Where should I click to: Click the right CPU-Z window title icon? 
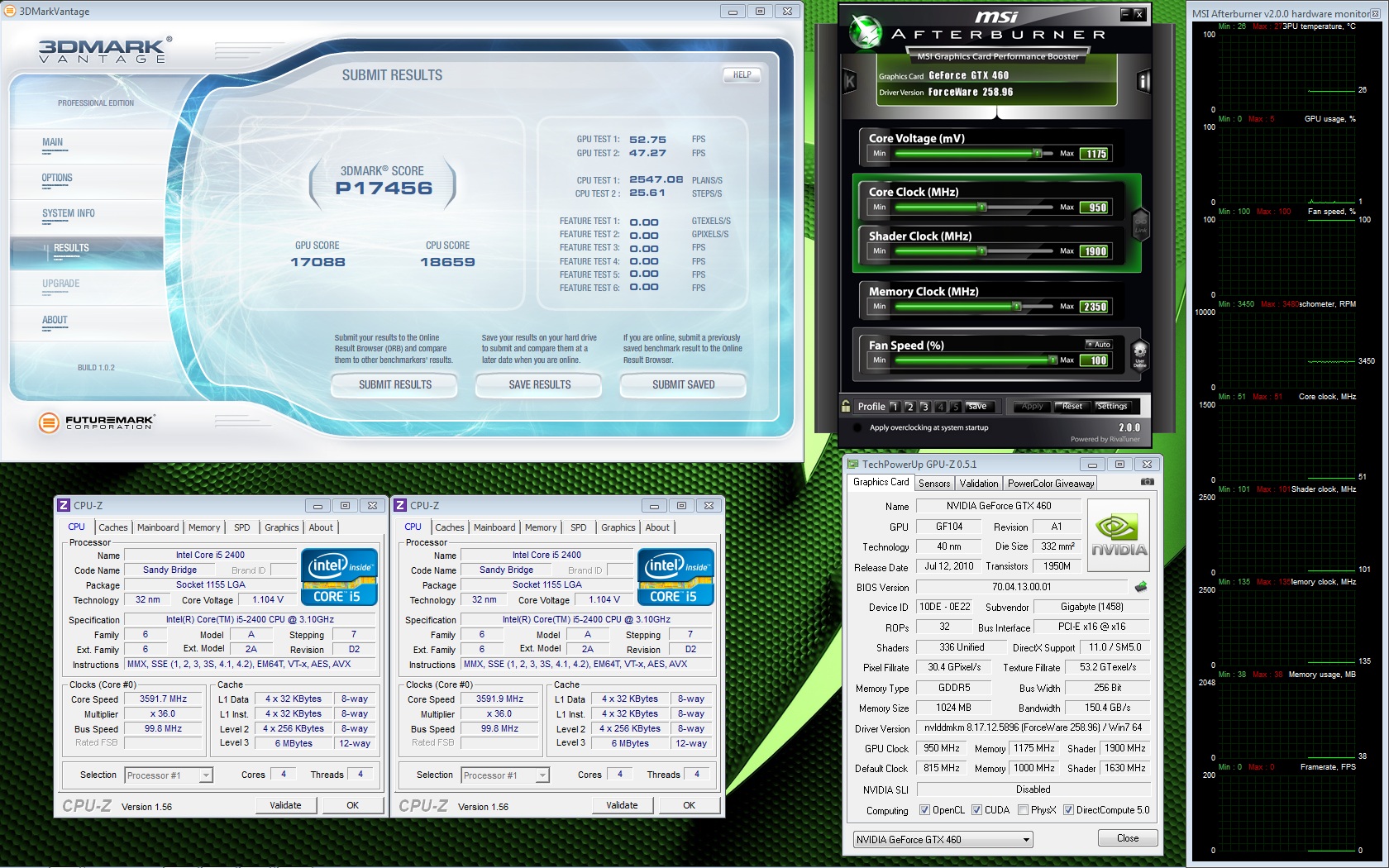(x=400, y=505)
